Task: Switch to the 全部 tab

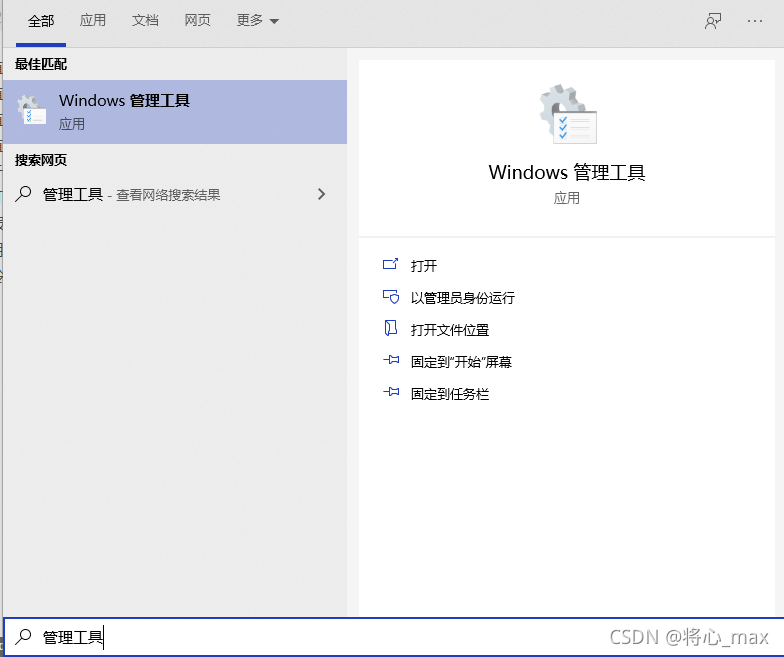Action: 41,21
